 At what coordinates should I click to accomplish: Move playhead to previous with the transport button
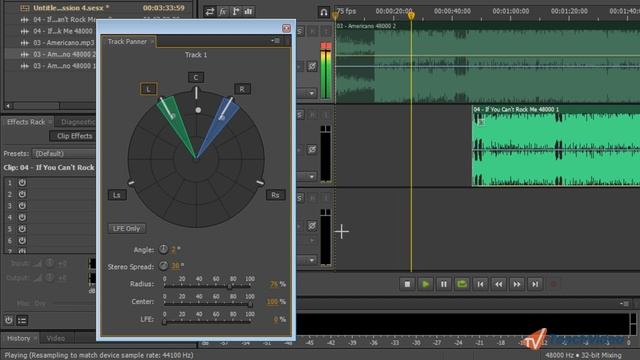point(480,284)
